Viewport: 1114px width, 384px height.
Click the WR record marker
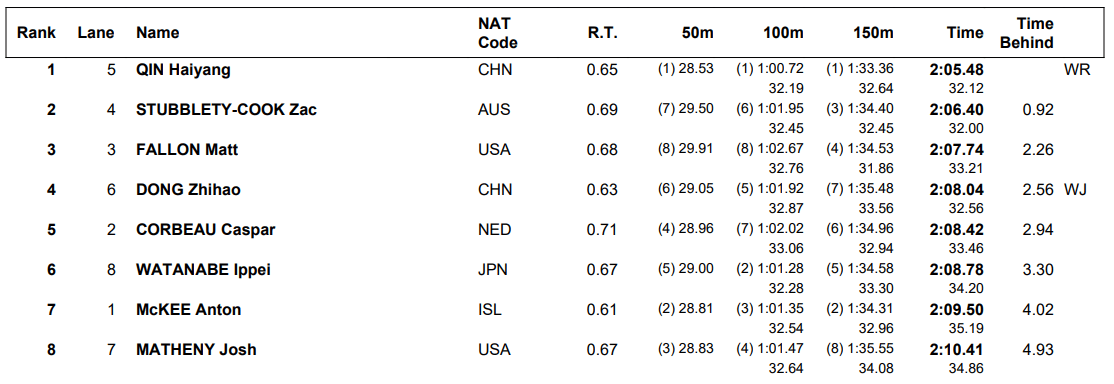coord(1076,70)
